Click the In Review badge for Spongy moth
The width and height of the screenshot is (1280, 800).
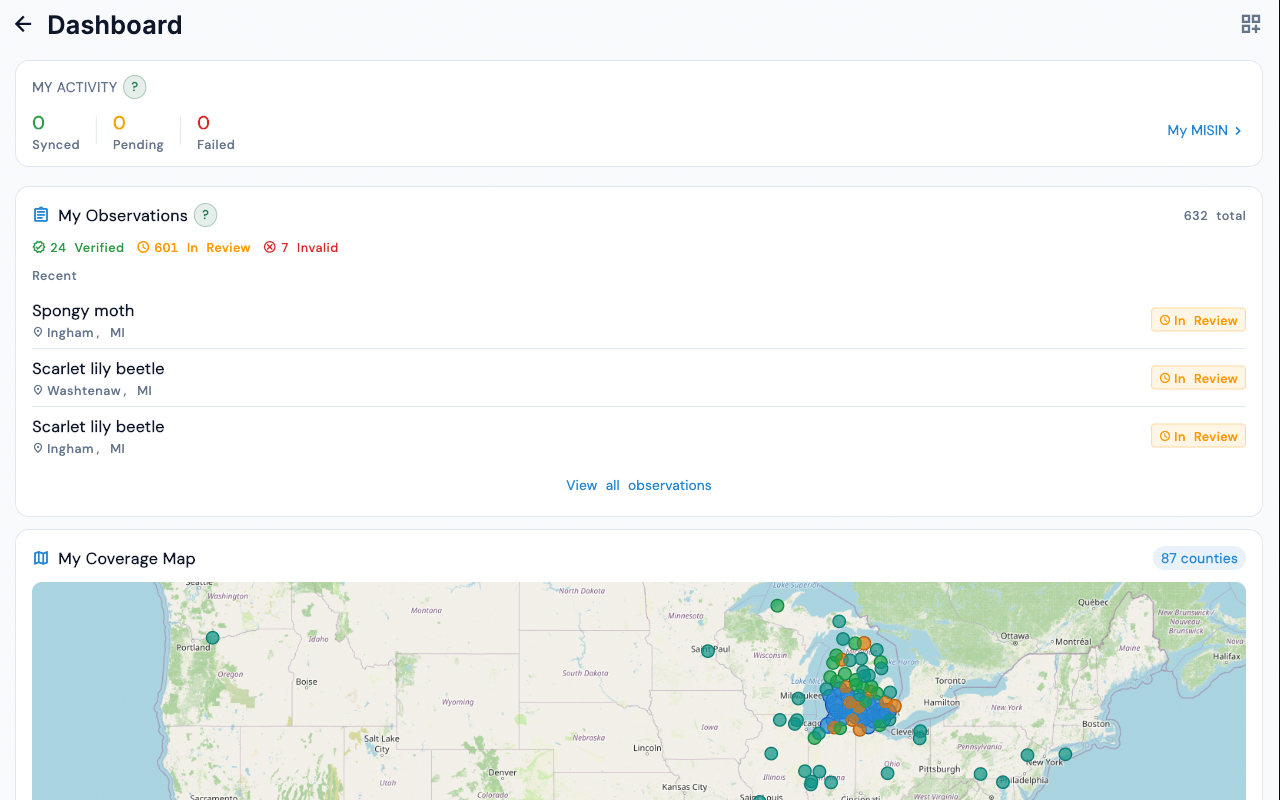[1198, 320]
